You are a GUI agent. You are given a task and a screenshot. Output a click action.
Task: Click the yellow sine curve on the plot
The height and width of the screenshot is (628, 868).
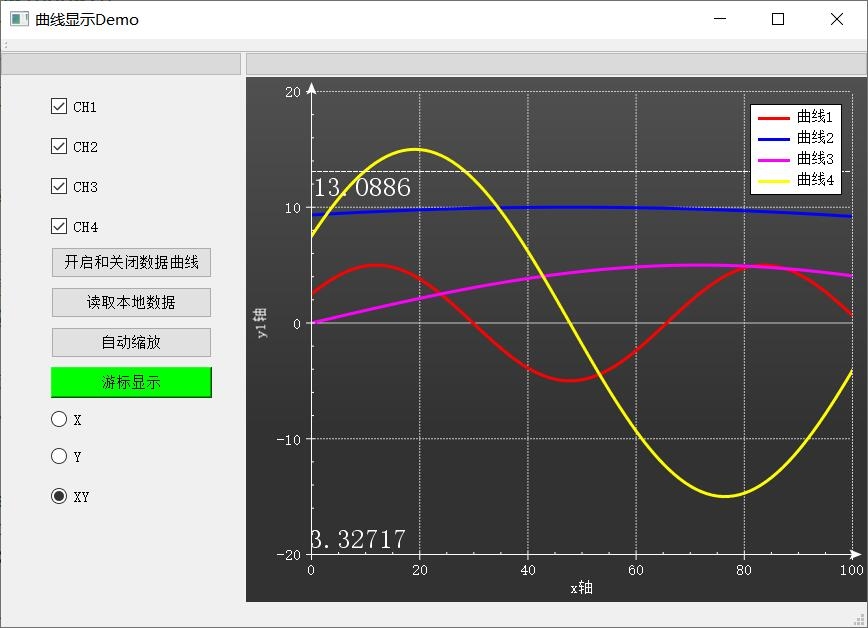coord(418,150)
